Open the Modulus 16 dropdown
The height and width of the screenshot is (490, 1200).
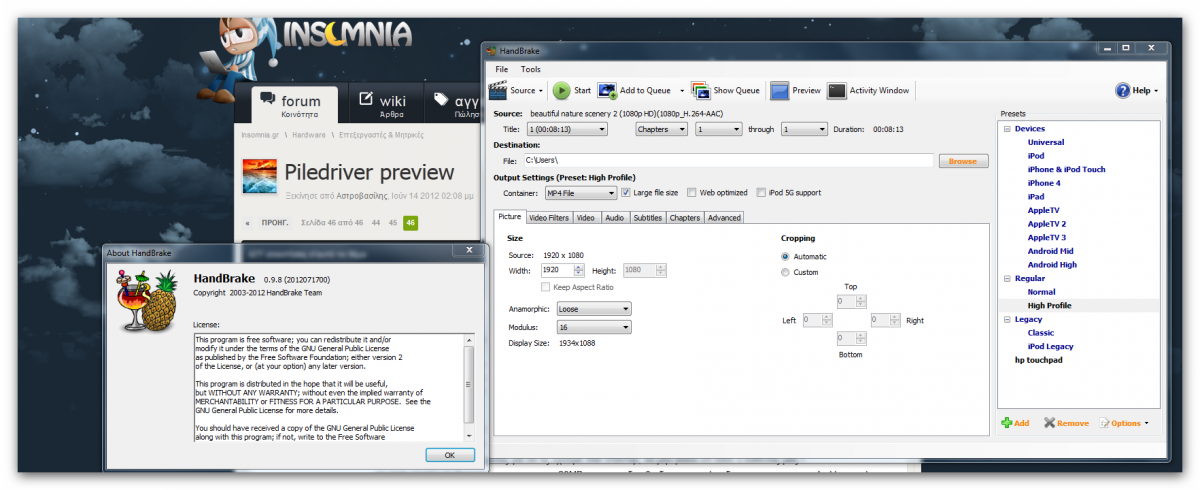[594, 327]
